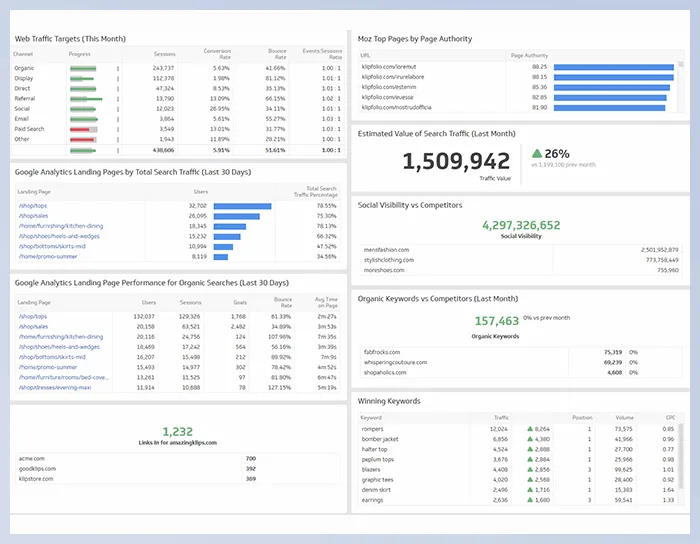Click the green trend arrow in denim skirt row

click(x=530, y=491)
